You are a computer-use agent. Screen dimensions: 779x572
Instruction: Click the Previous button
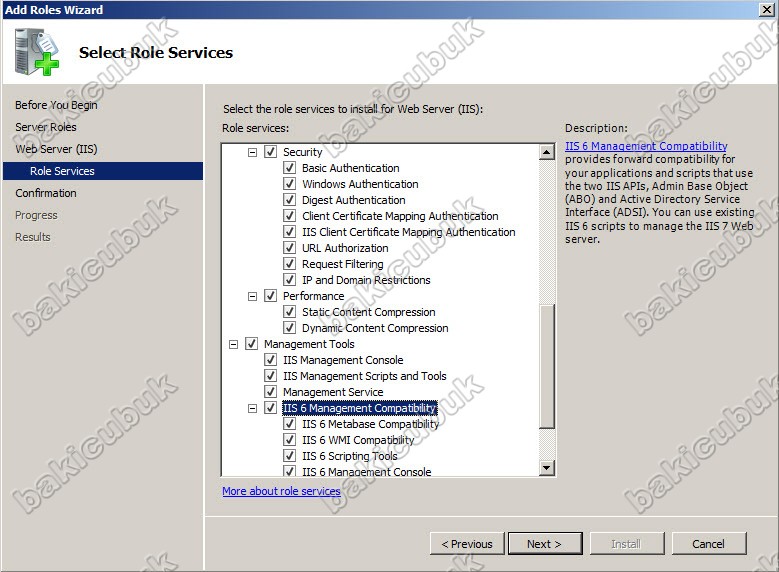coord(467,544)
